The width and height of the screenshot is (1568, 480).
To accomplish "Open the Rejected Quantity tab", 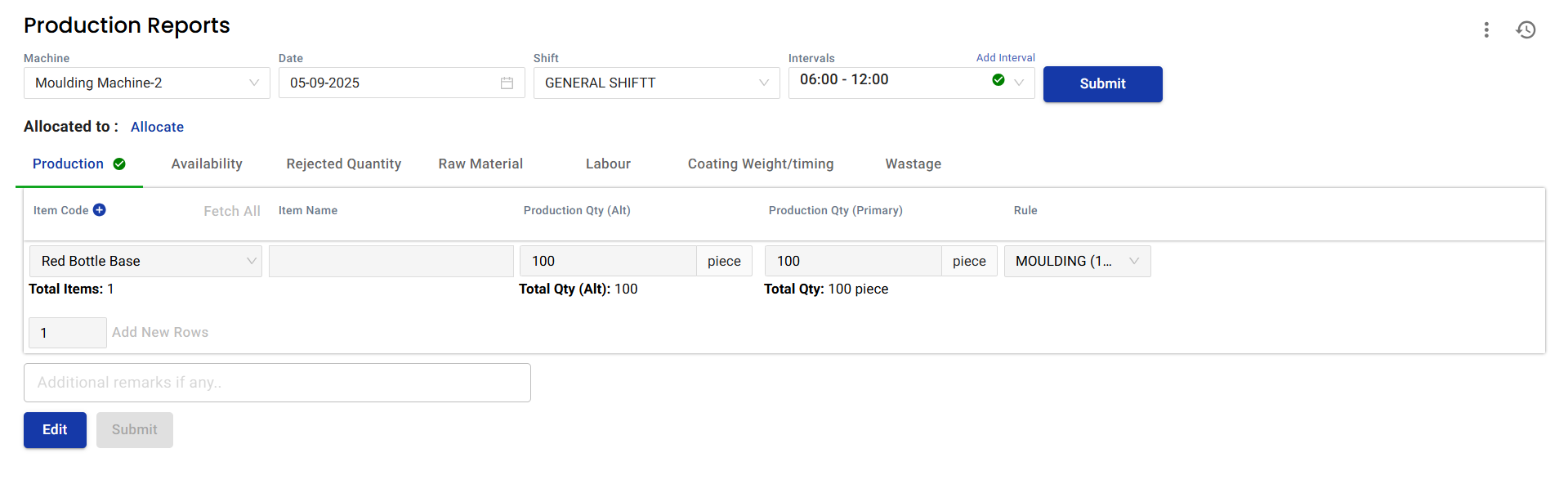I will (x=343, y=164).
